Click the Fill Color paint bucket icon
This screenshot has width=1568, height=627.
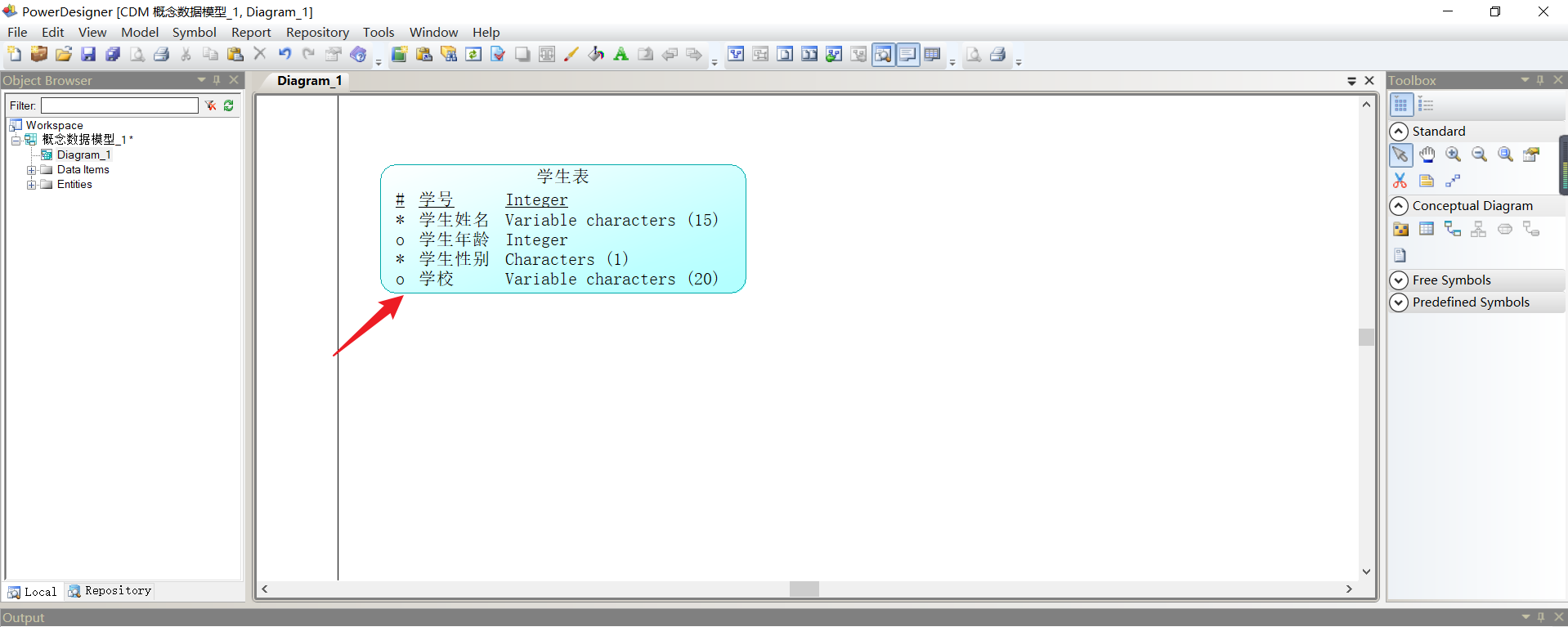(x=596, y=55)
